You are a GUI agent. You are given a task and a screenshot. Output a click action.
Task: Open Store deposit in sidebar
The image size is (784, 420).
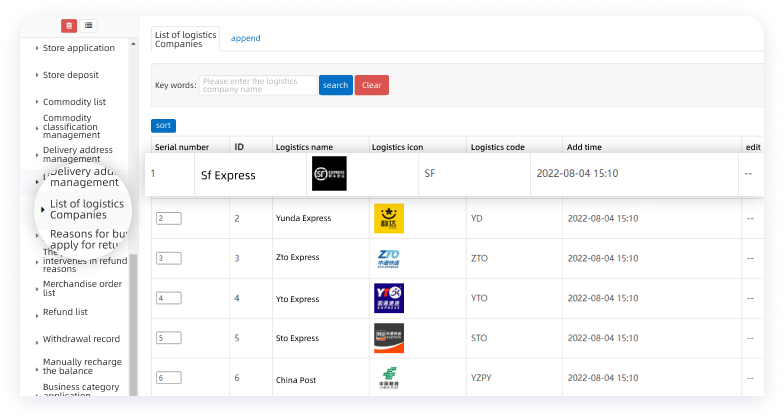pos(70,75)
